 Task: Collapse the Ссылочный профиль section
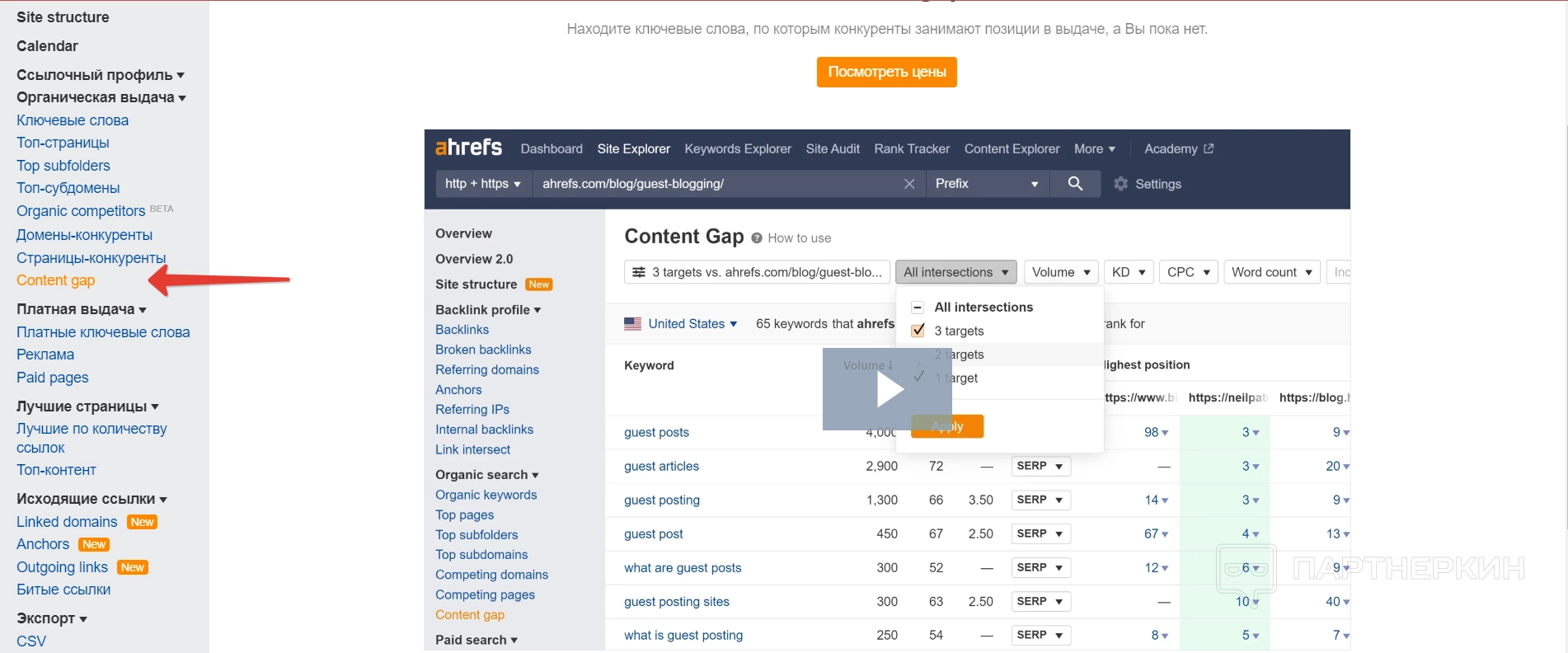click(x=101, y=75)
